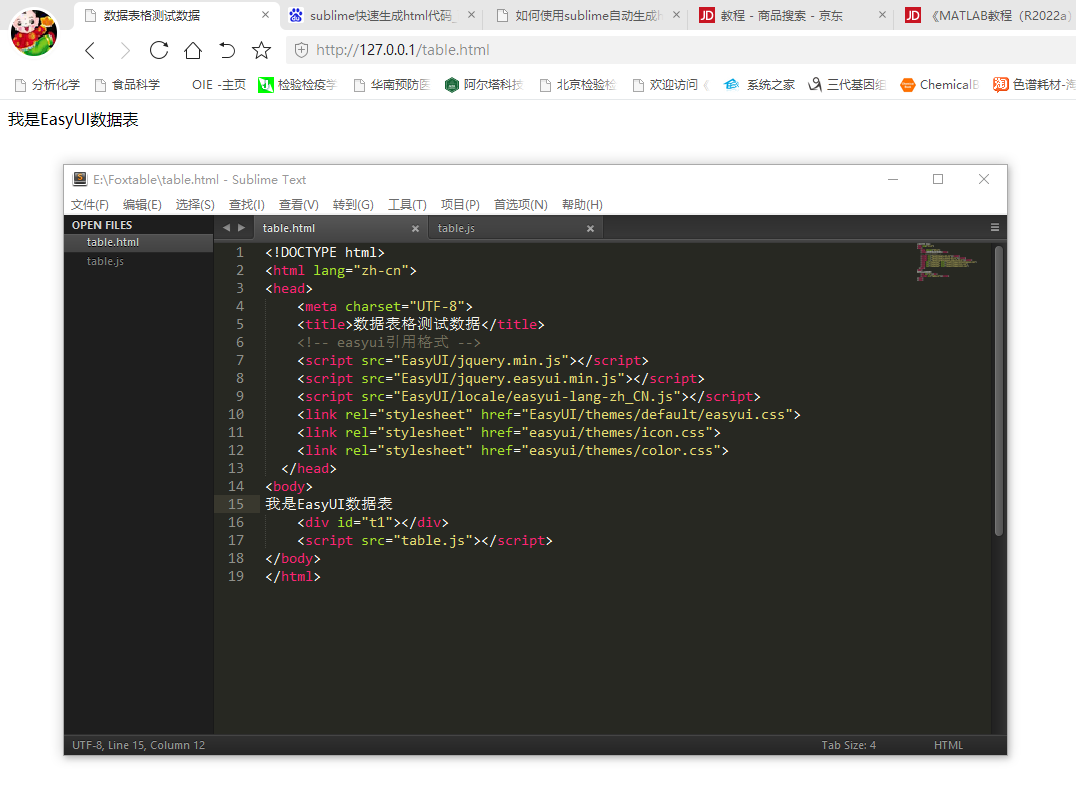Select table.js in the Open Files sidebar
Screen dimensions: 1076x801
pyautogui.click(x=105, y=261)
